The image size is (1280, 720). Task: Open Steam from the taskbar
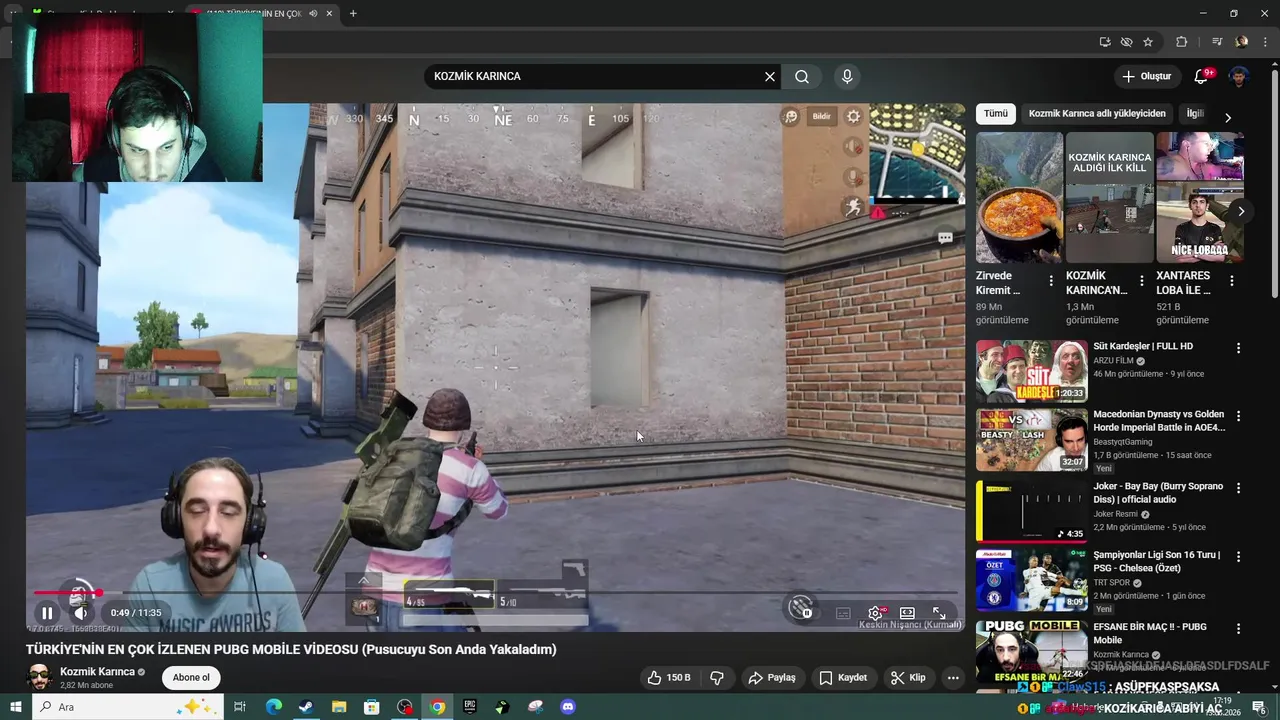306,707
